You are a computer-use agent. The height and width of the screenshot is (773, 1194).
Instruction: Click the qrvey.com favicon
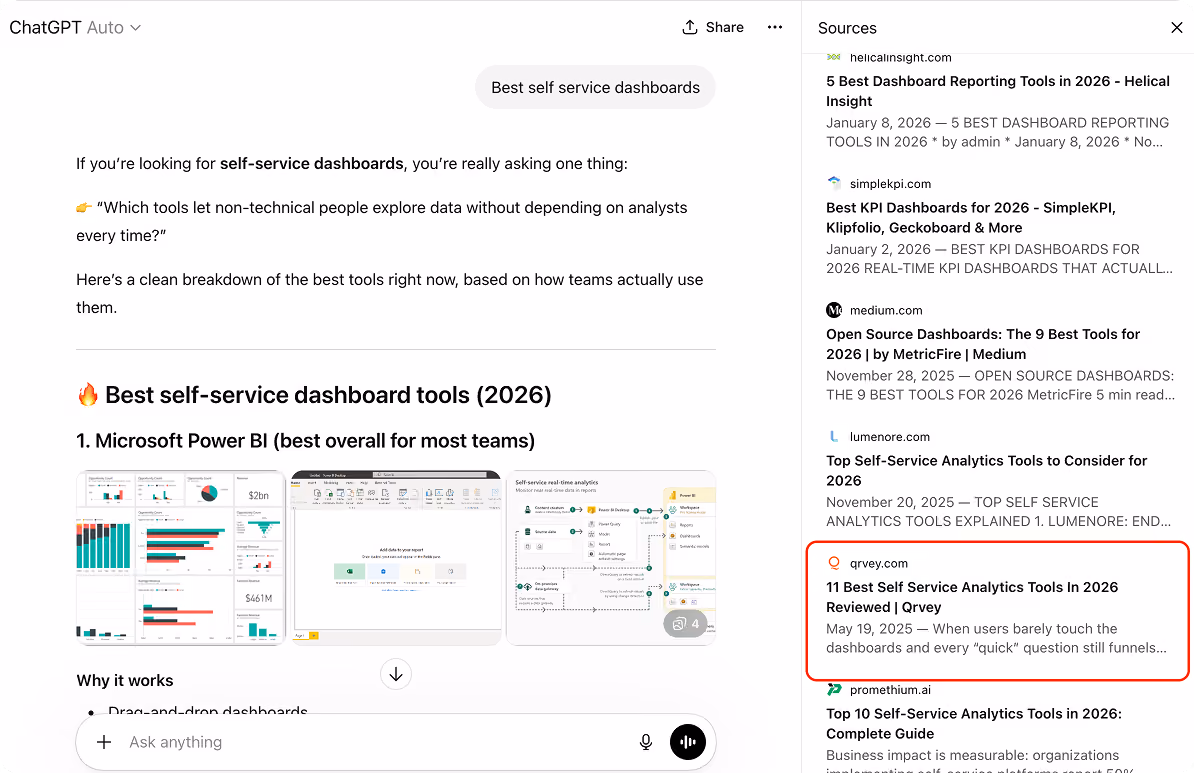tap(834, 563)
